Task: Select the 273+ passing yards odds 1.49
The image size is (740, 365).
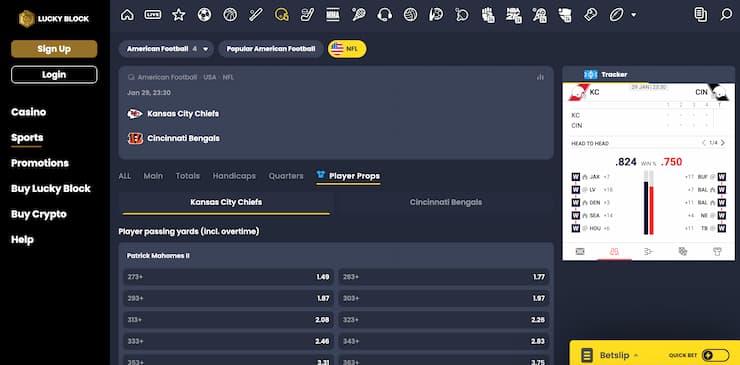Action: tap(228, 277)
